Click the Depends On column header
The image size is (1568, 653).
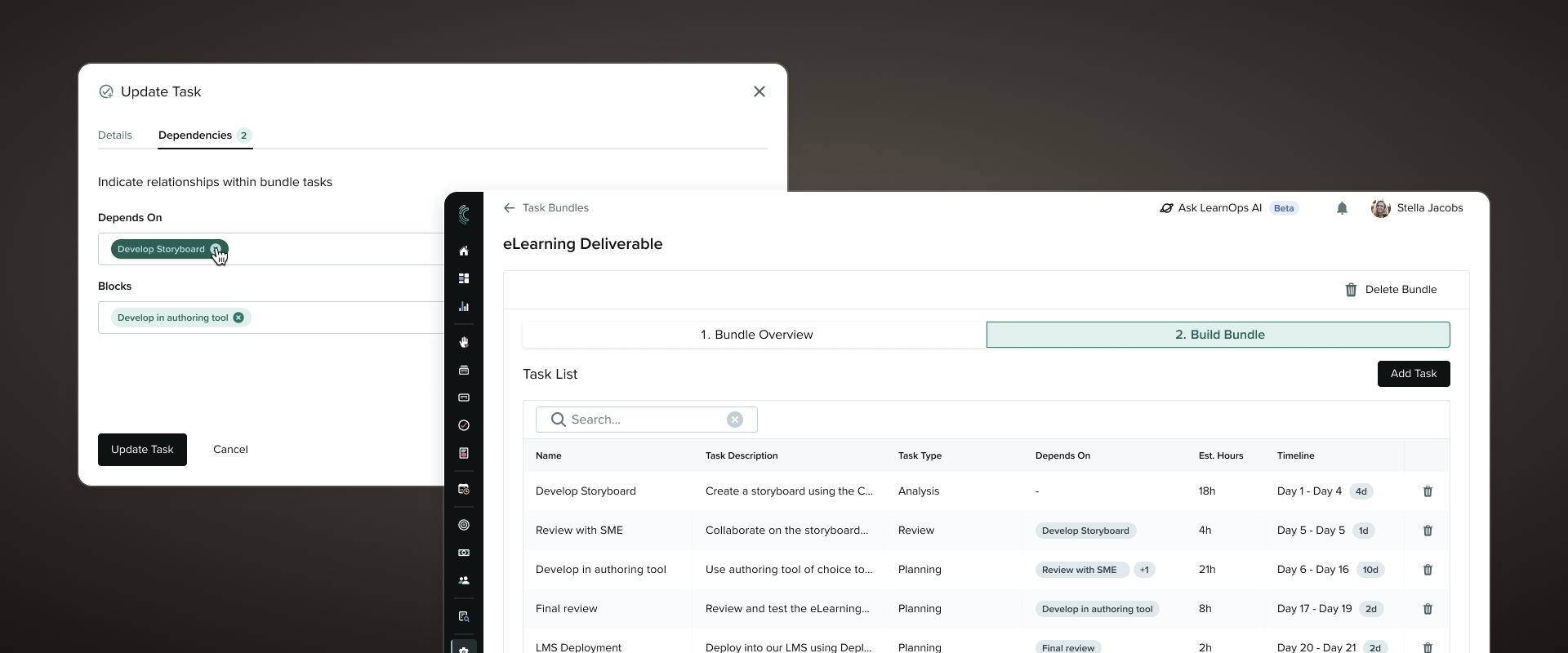click(x=1062, y=455)
